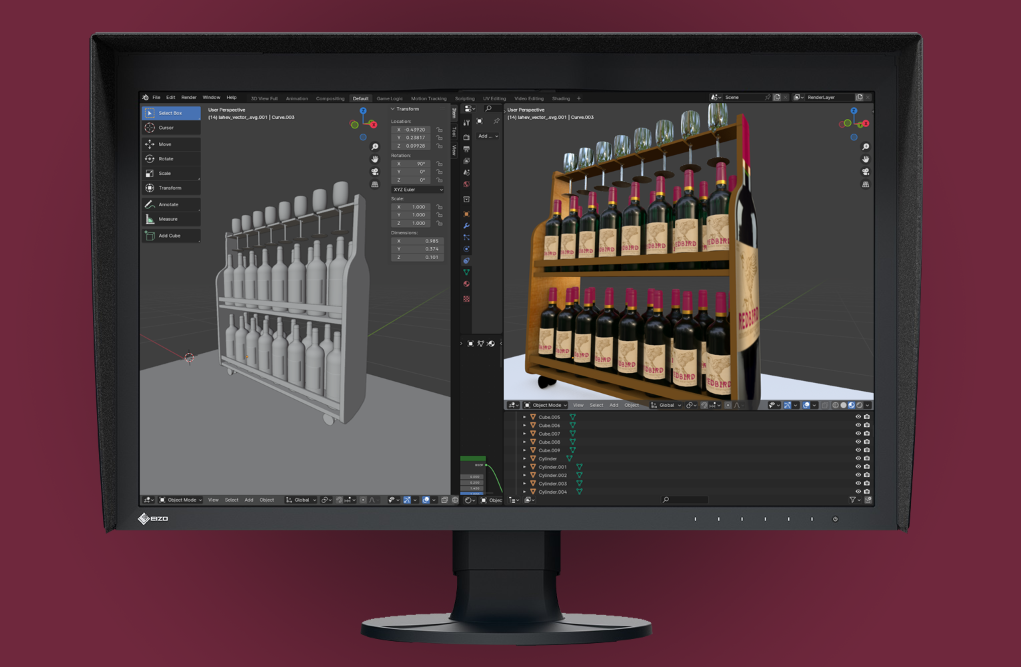Toggle snapping magnet in the right viewport header

point(704,405)
